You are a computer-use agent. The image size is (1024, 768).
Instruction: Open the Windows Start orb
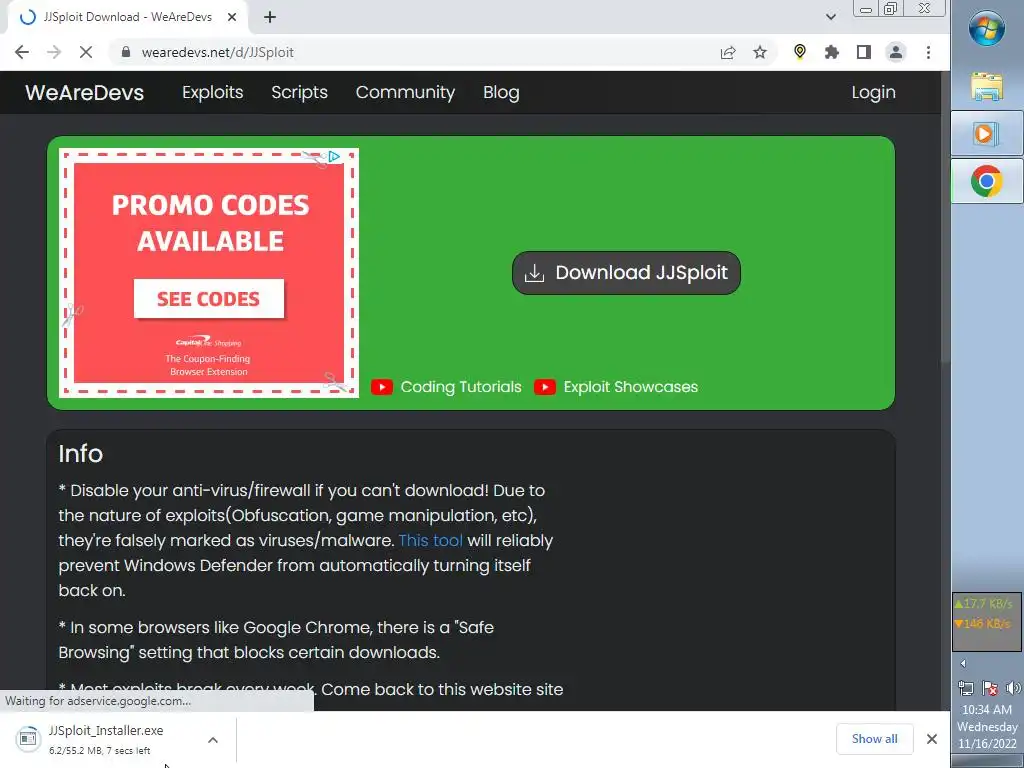click(986, 29)
